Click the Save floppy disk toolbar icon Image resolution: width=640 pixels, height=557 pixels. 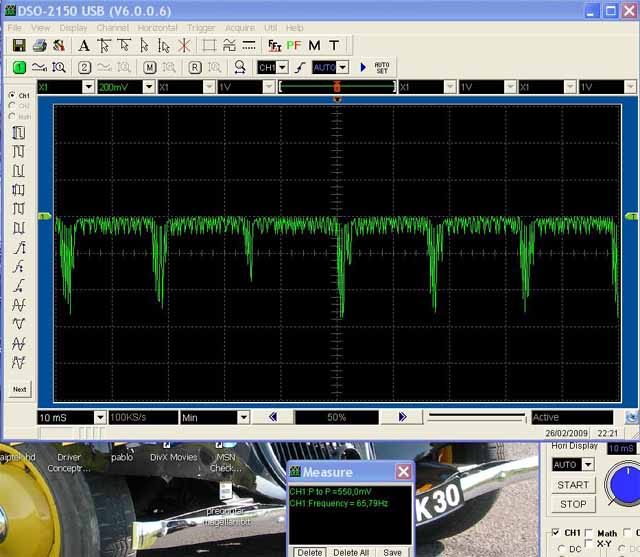tap(18, 46)
